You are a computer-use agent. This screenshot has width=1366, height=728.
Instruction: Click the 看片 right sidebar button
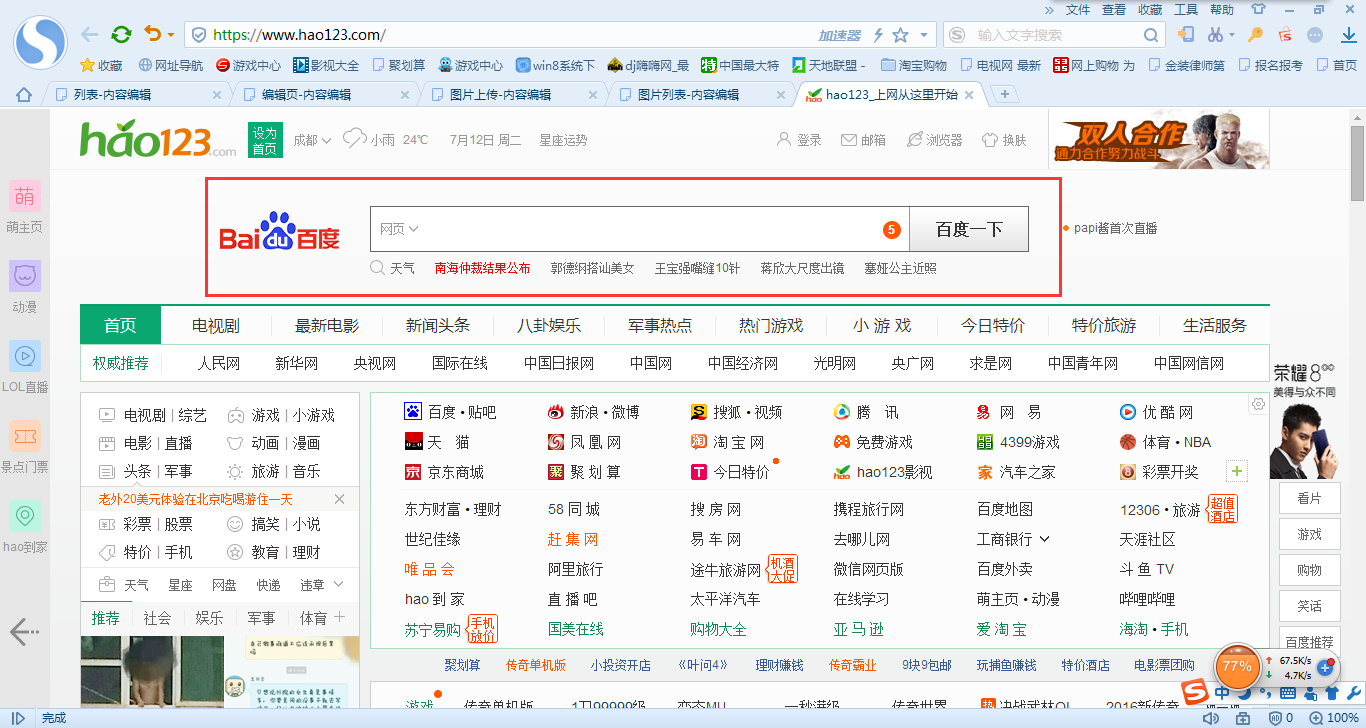pyautogui.click(x=1309, y=498)
